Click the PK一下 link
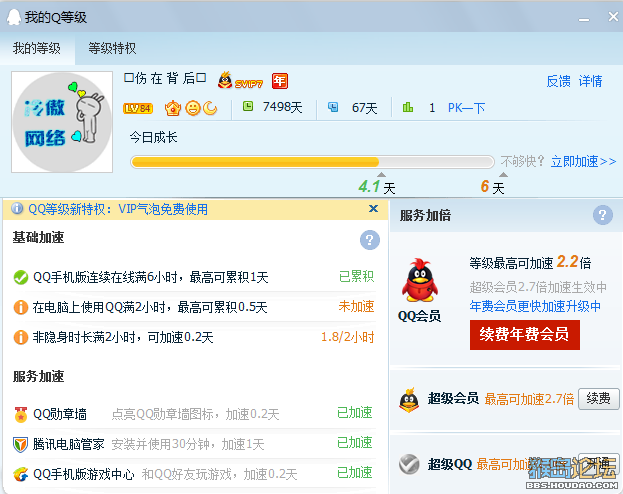The height and width of the screenshot is (494, 623). (x=466, y=108)
